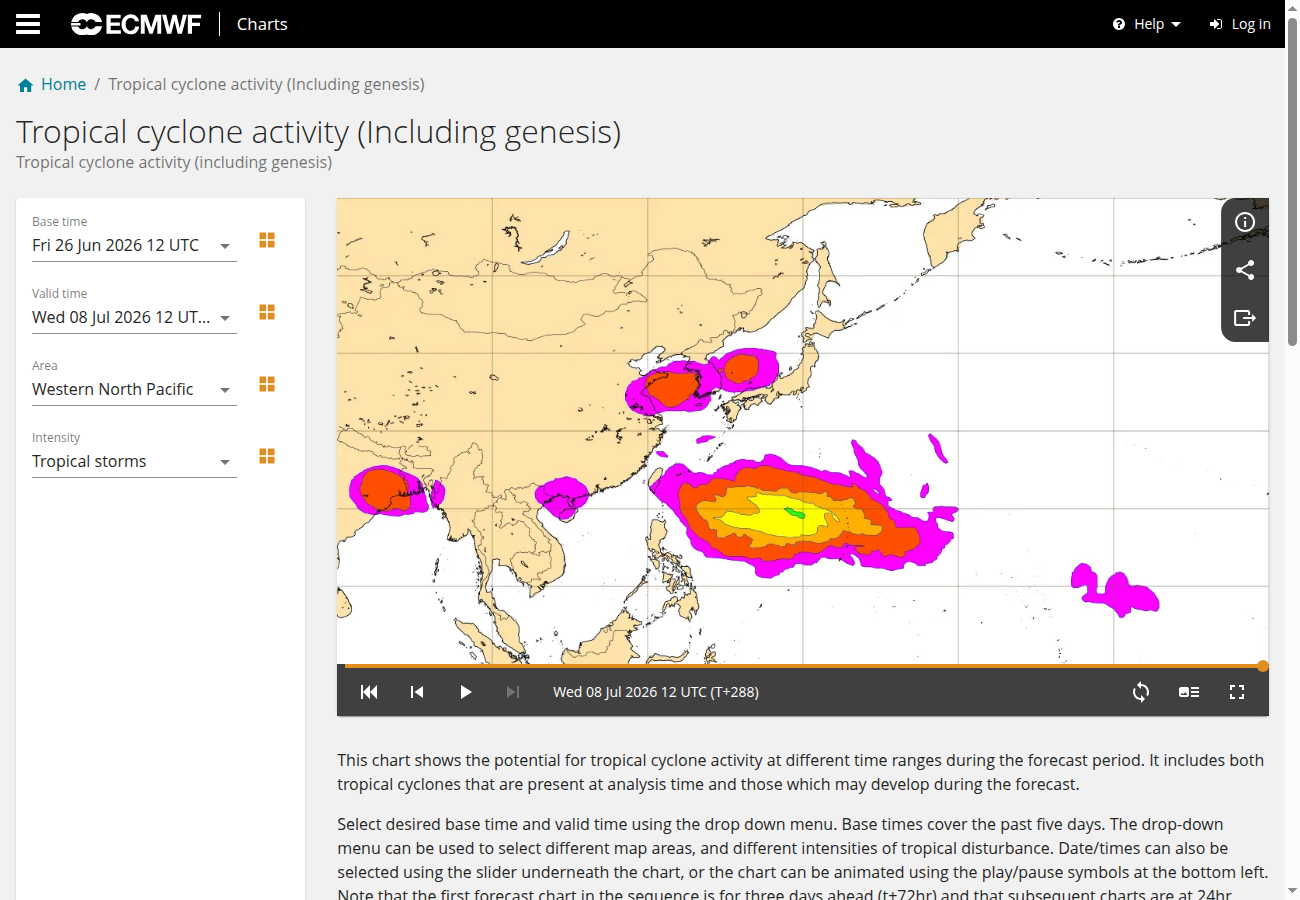Jump to first forecast step

369,692
